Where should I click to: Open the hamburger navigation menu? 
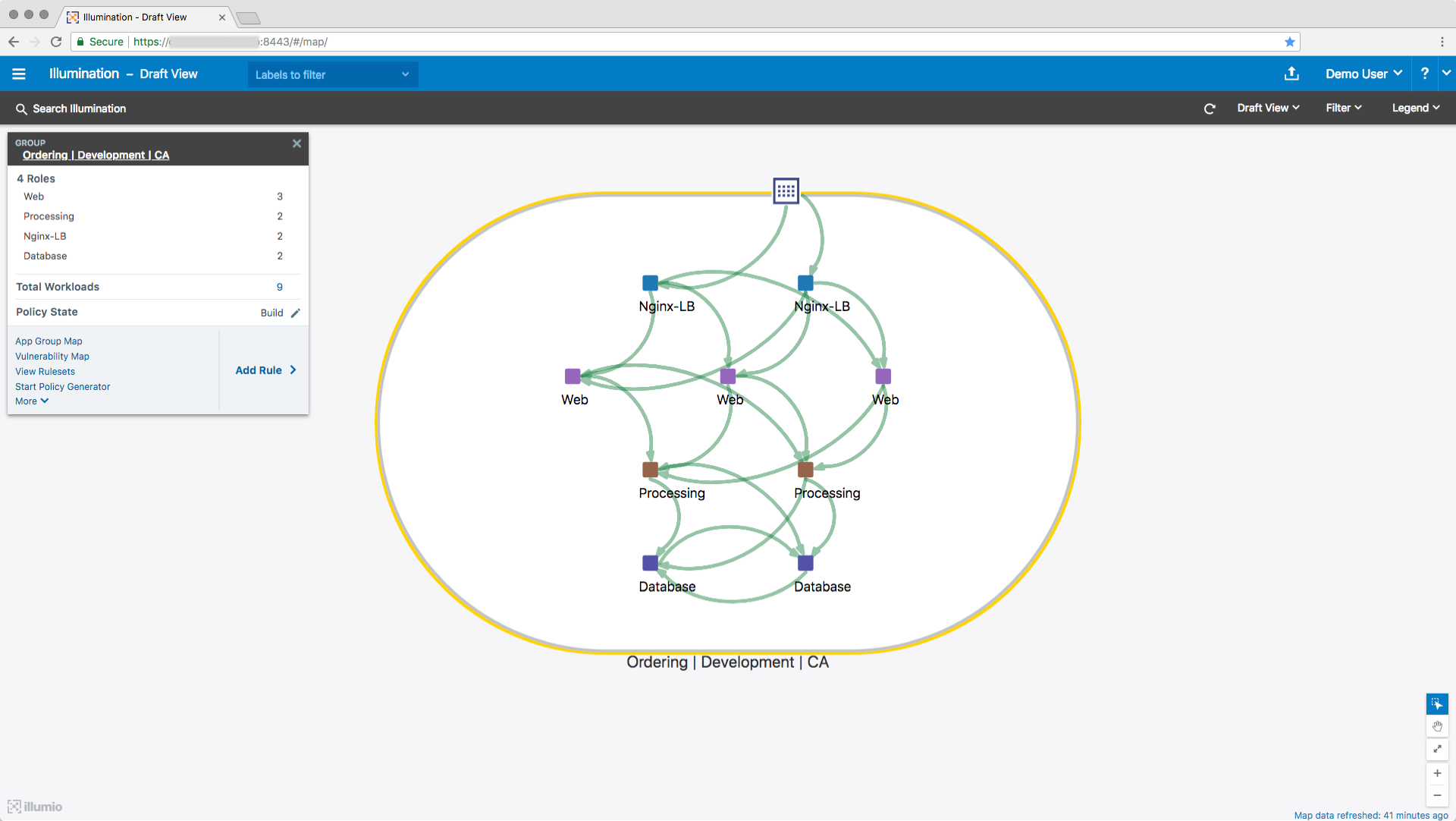click(19, 74)
